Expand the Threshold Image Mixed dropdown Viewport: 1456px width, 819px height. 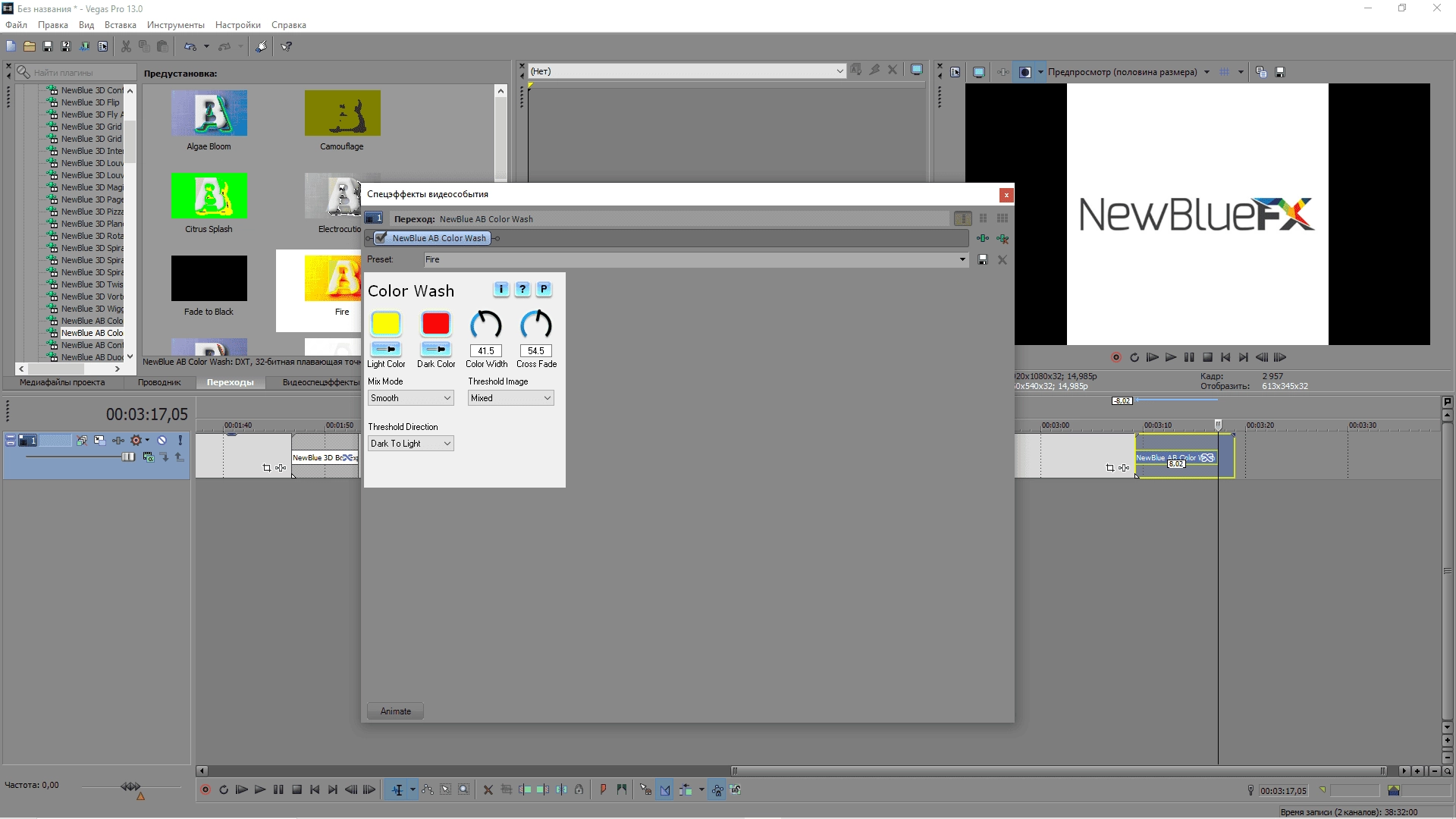tap(510, 398)
